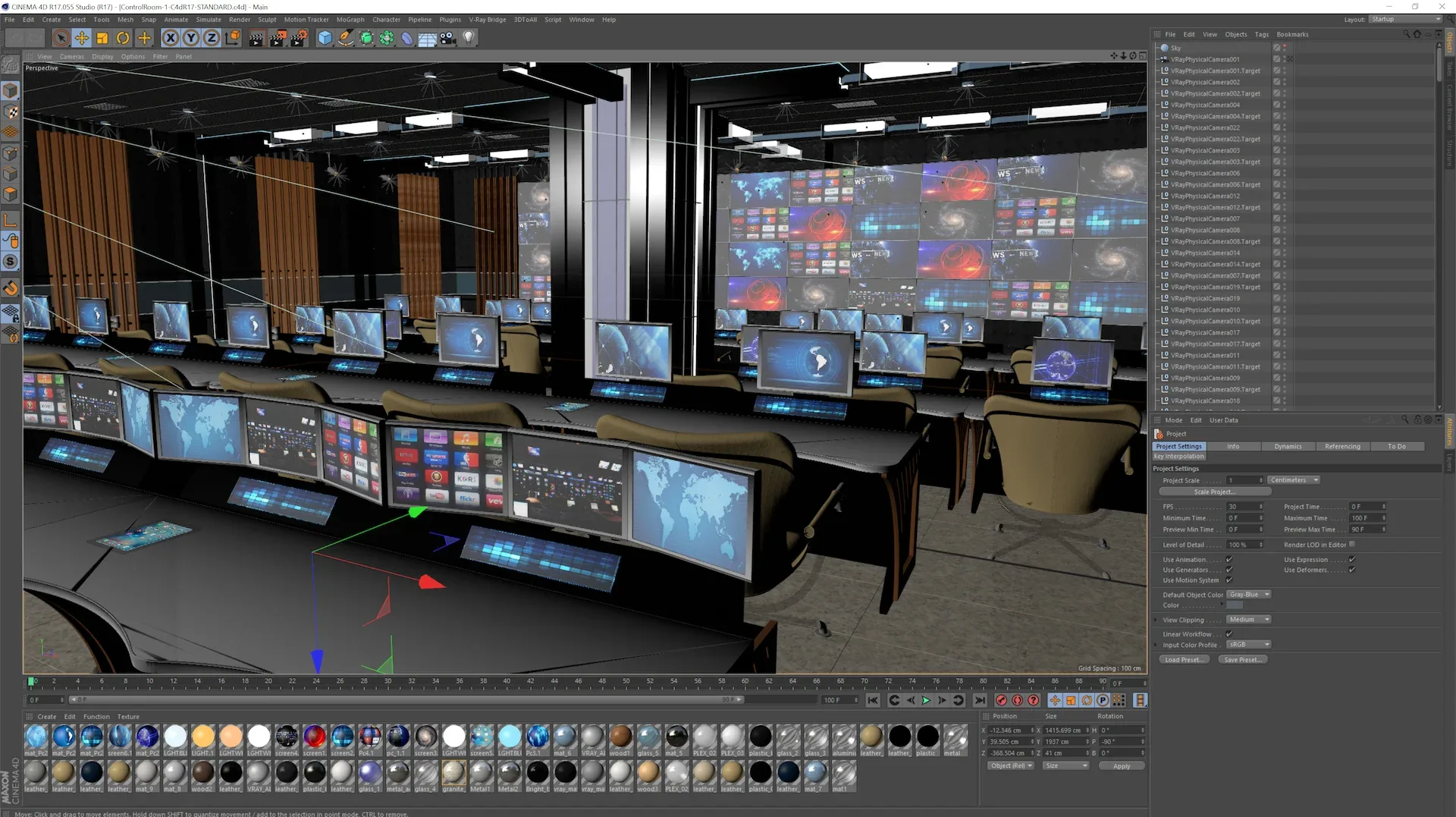Viewport: 1456px width, 817px height.
Task: Switch to the Dynamics tab
Action: pyautogui.click(x=1289, y=446)
